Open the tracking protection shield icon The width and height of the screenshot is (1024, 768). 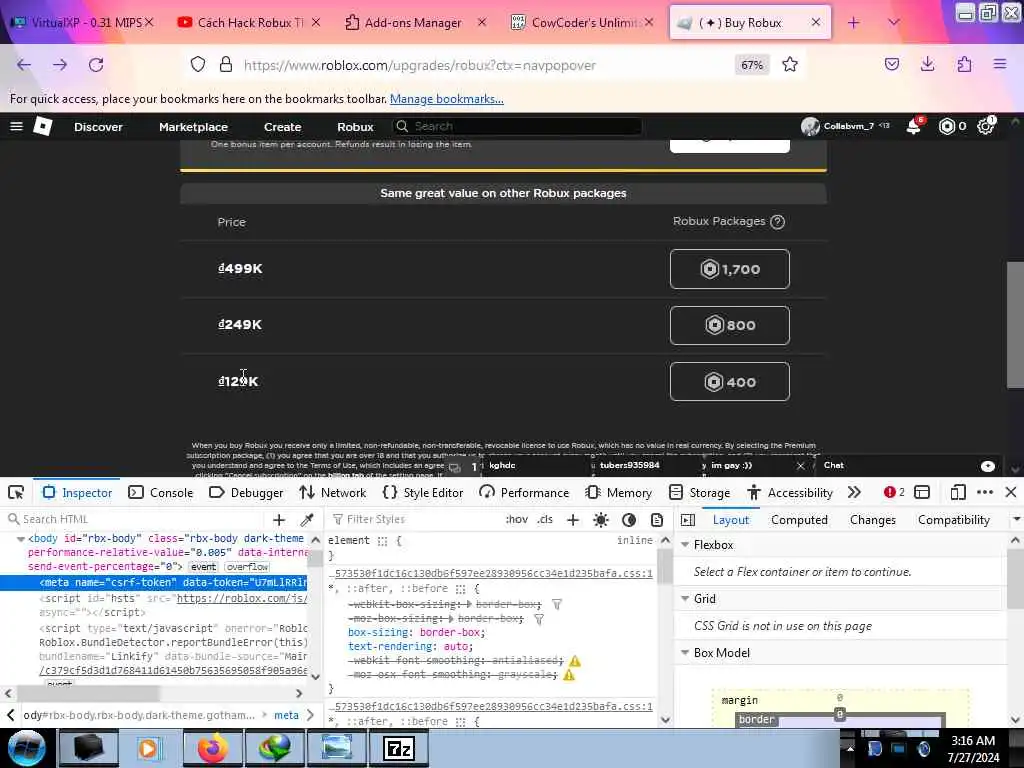click(198, 65)
